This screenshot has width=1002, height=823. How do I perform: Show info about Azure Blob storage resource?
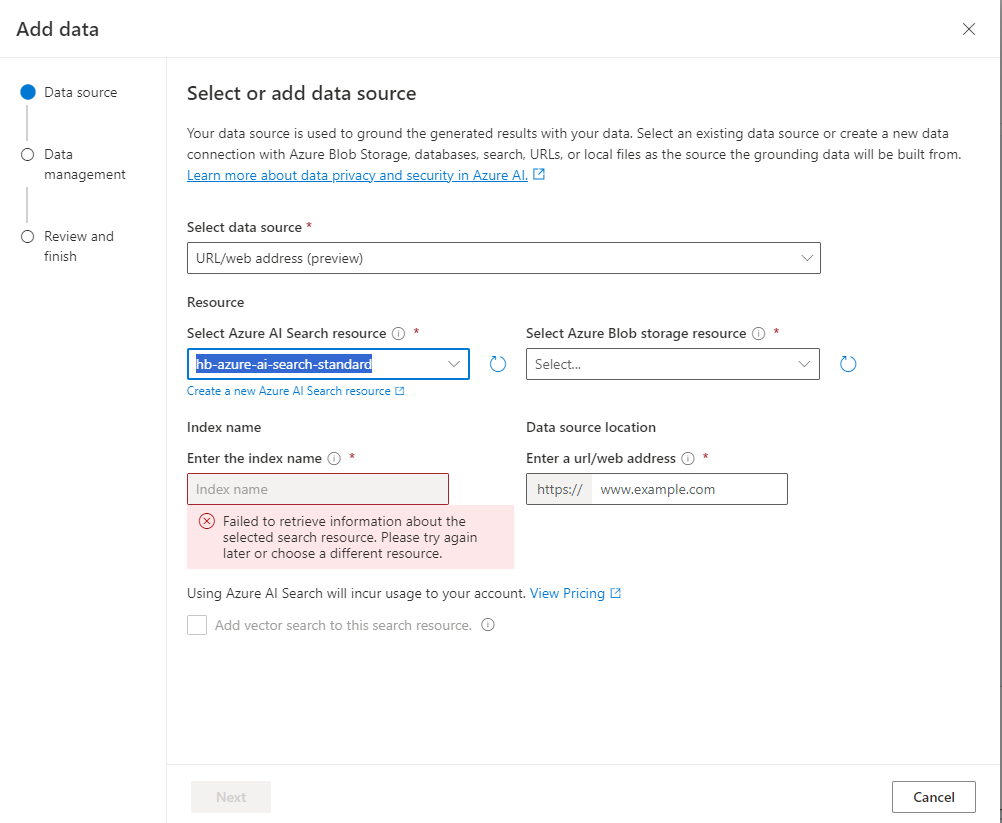tap(758, 334)
